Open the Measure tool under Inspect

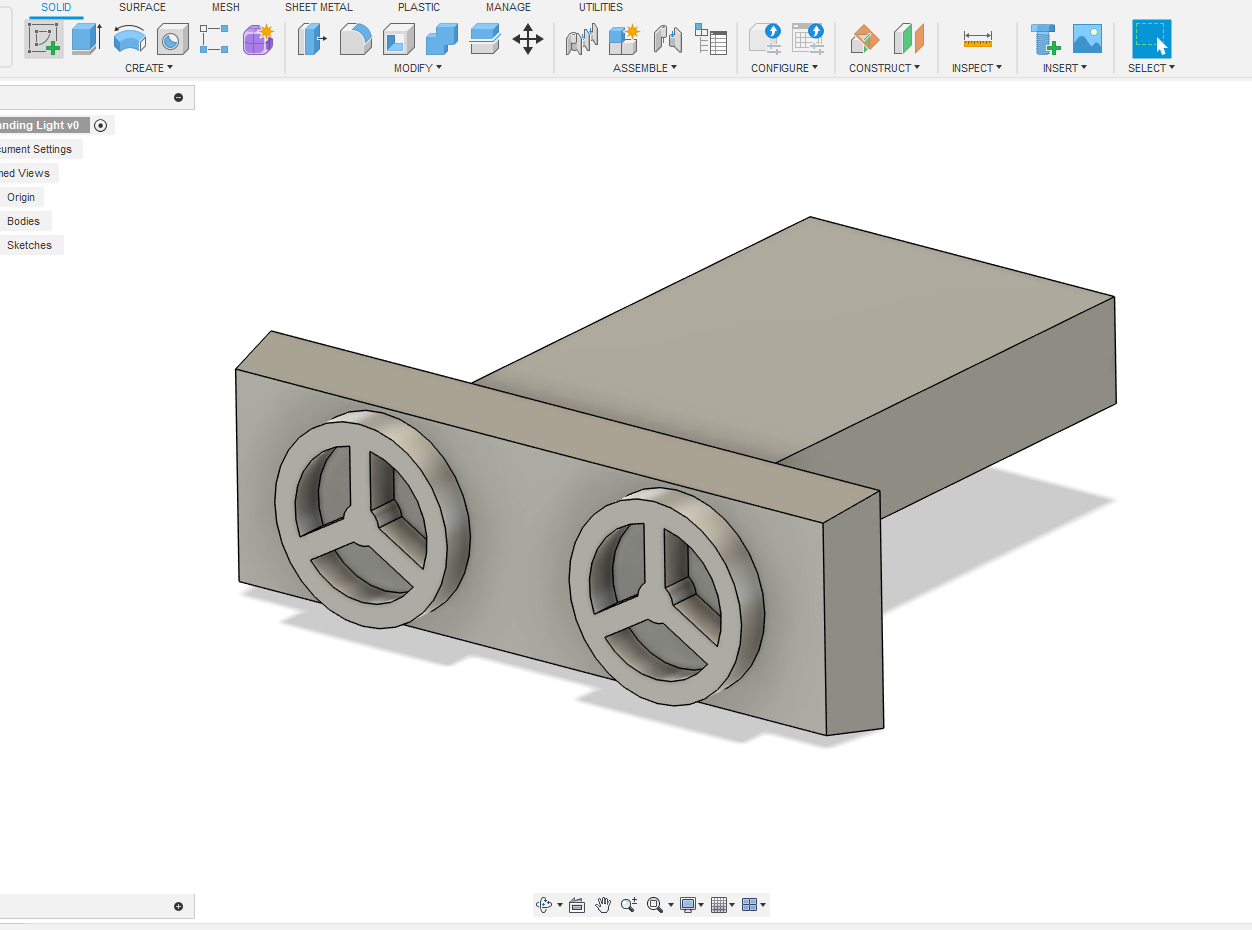(977, 39)
